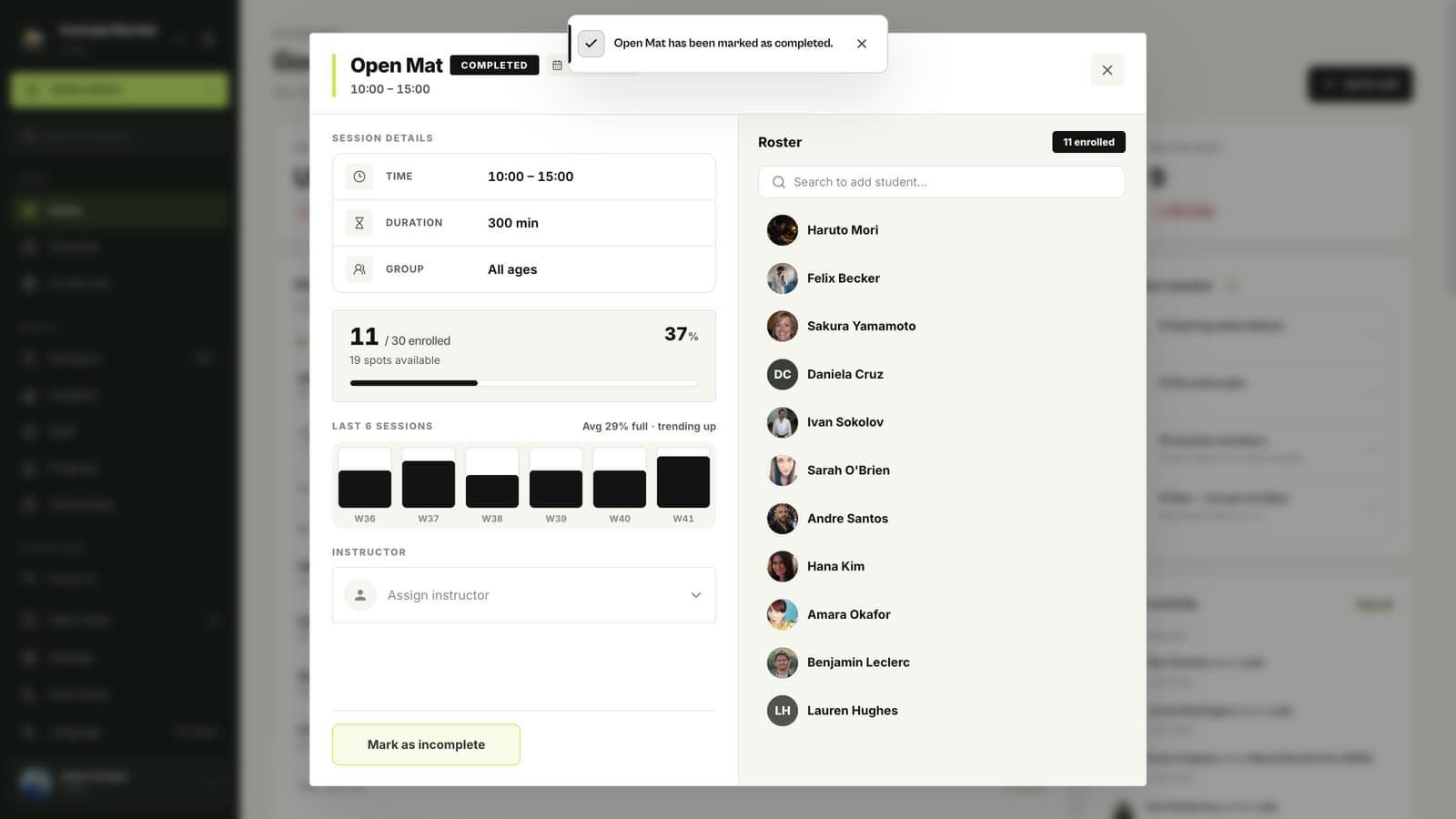This screenshot has height=819, width=1456.
Task: Click the DC initials avatar
Action: pos(783,374)
